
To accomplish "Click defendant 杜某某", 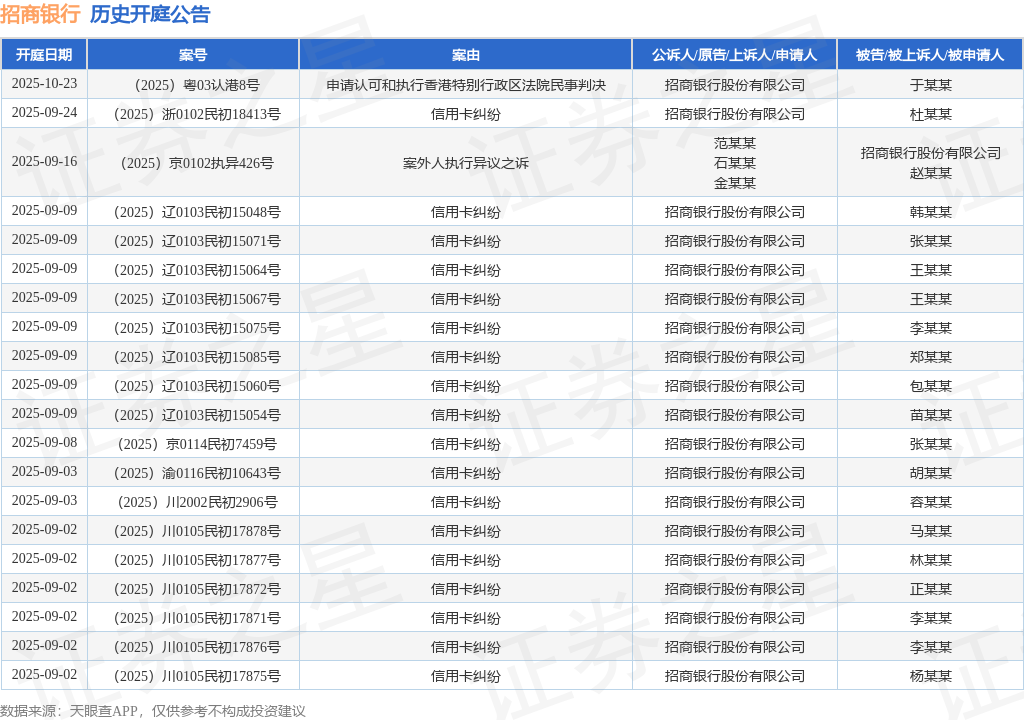I will tap(931, 114).
